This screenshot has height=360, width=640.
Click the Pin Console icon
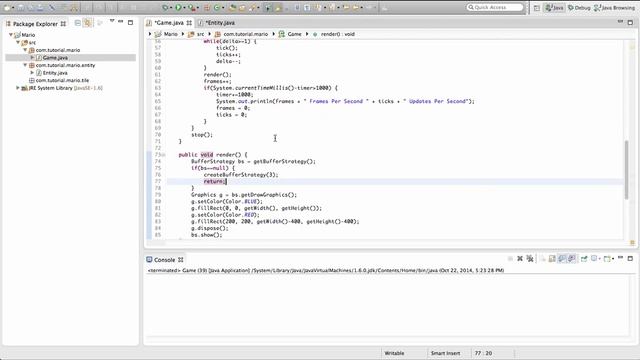[584, 259]
